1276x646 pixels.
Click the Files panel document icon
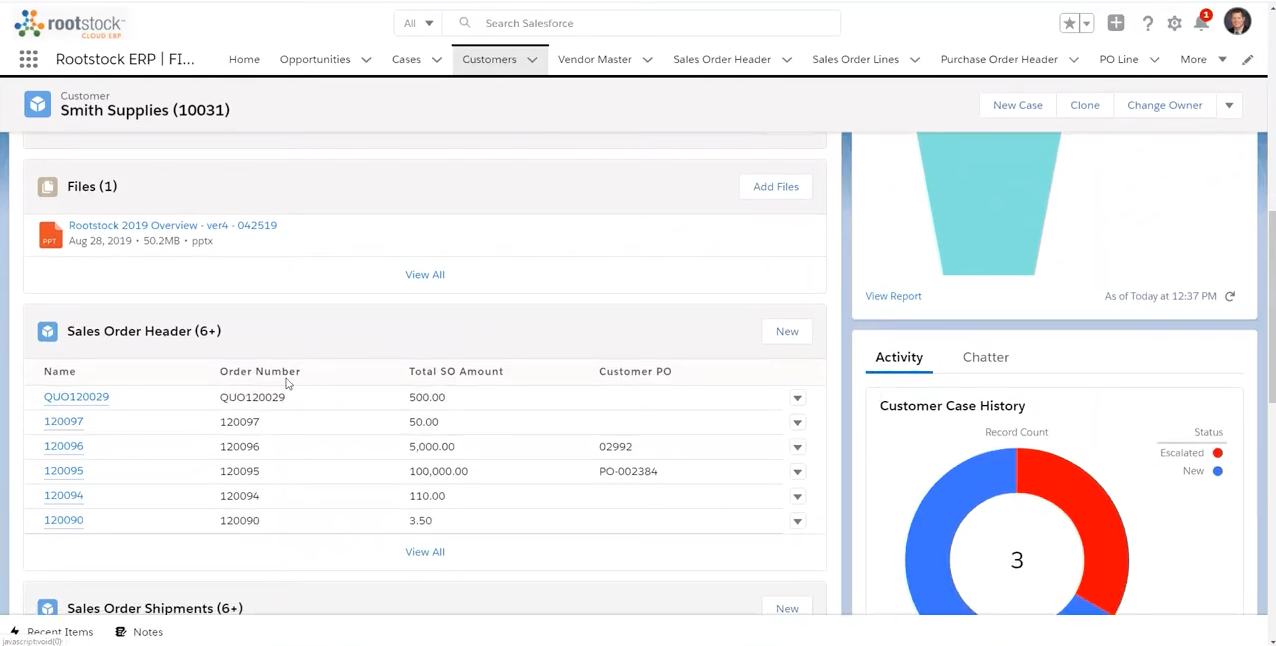point(48,186)
